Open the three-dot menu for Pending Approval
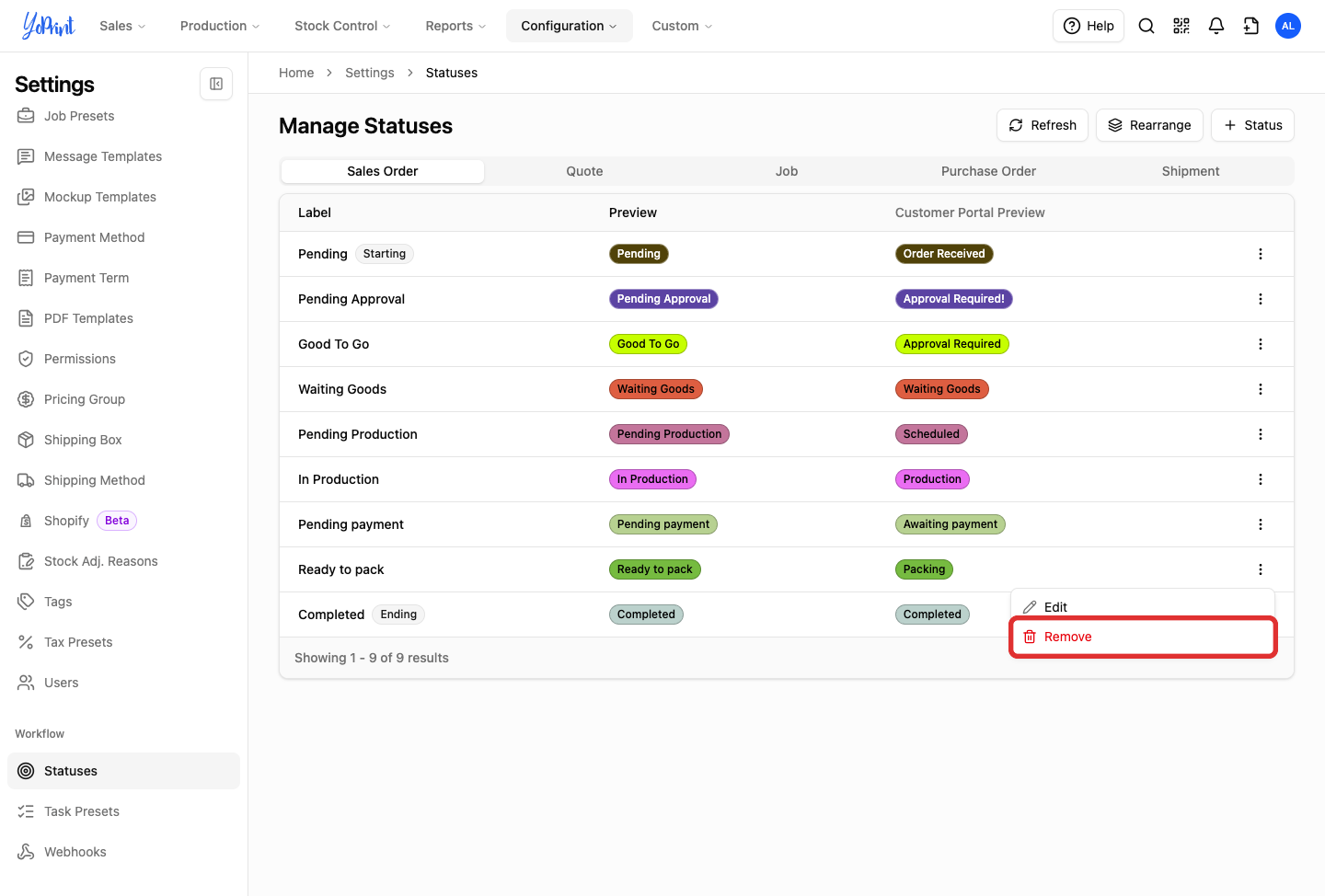 click(1261, 299)
